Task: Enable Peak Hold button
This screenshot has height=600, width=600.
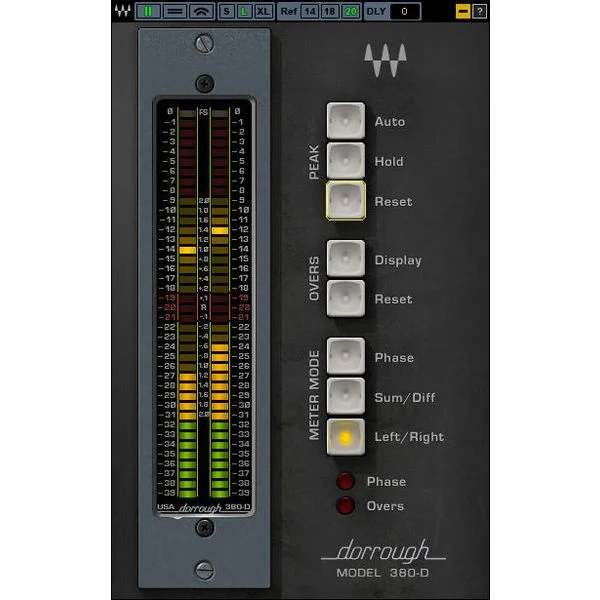Action: point(346,161)
